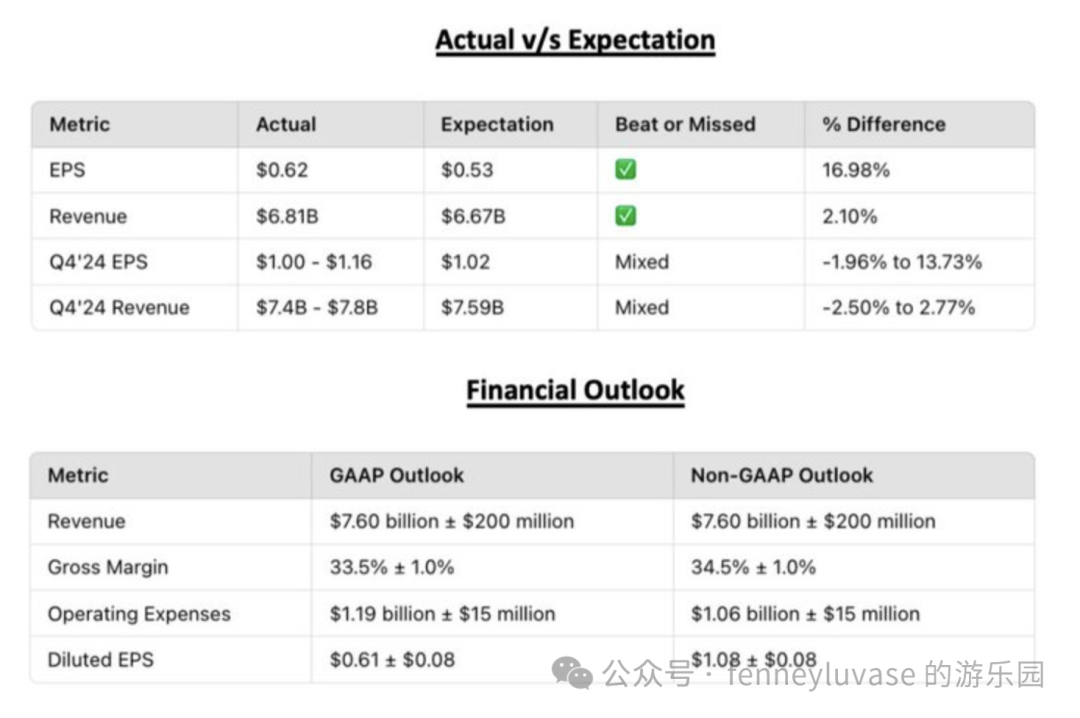
Task: Click the 33.5% ± 1.0% GAAP margin cell
Action: tap(392, 567)
